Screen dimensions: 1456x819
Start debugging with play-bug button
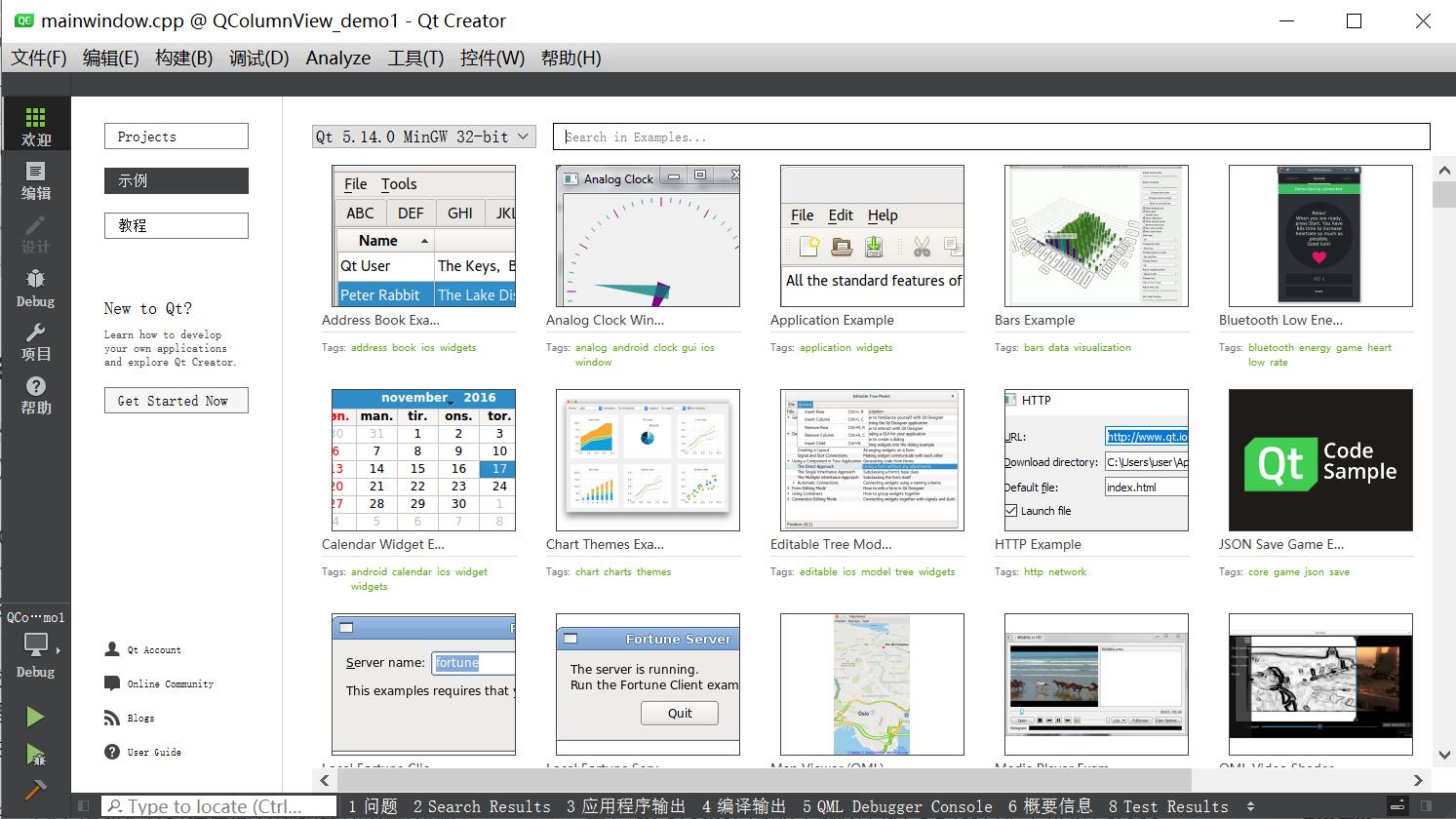coord(35,754)
